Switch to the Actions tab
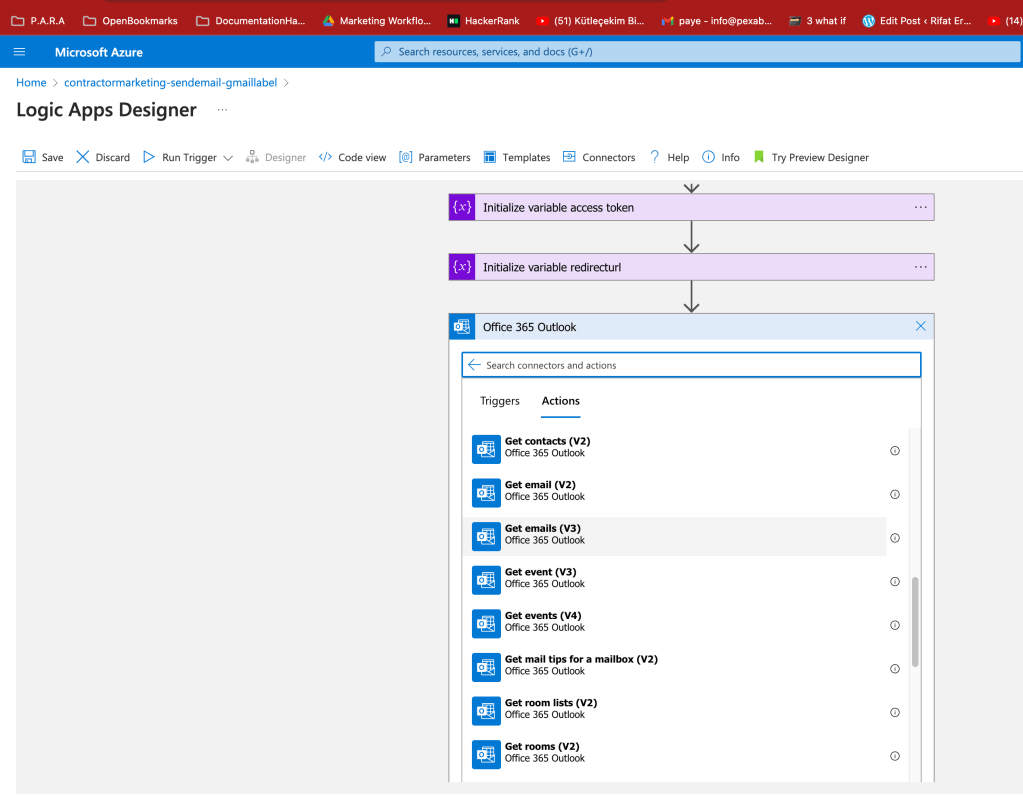Screen dimensions: 1023x810 click(560, 401)
